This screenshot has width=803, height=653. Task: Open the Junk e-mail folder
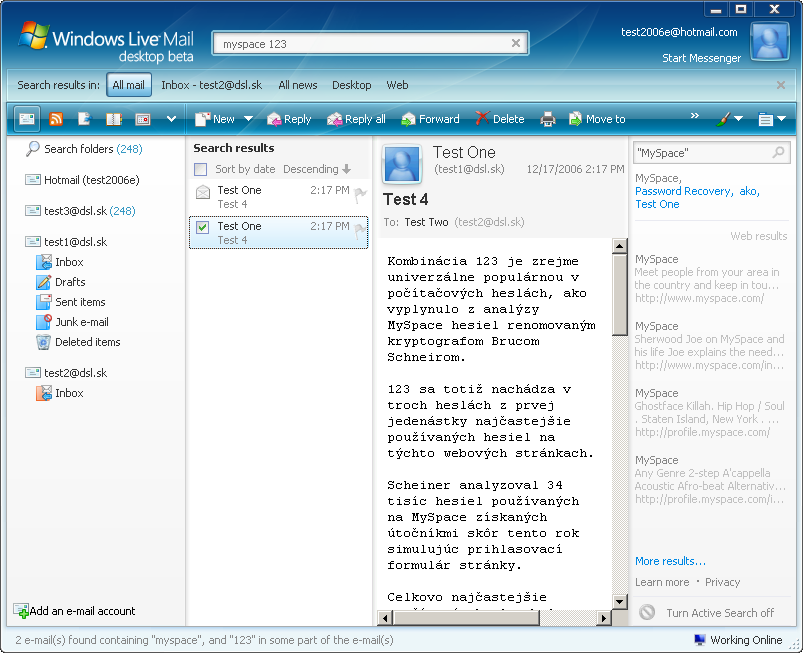point(72,322)
